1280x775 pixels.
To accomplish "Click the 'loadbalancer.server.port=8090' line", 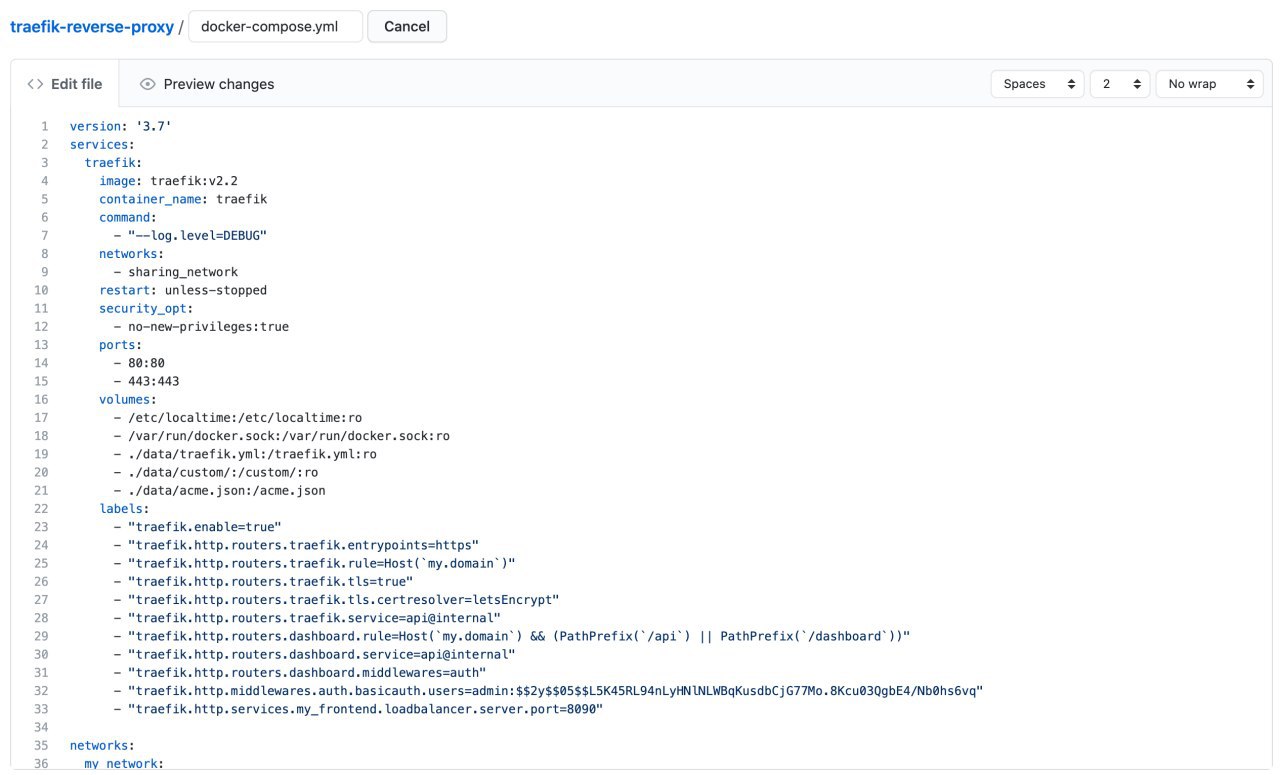I will coord(359,709).
